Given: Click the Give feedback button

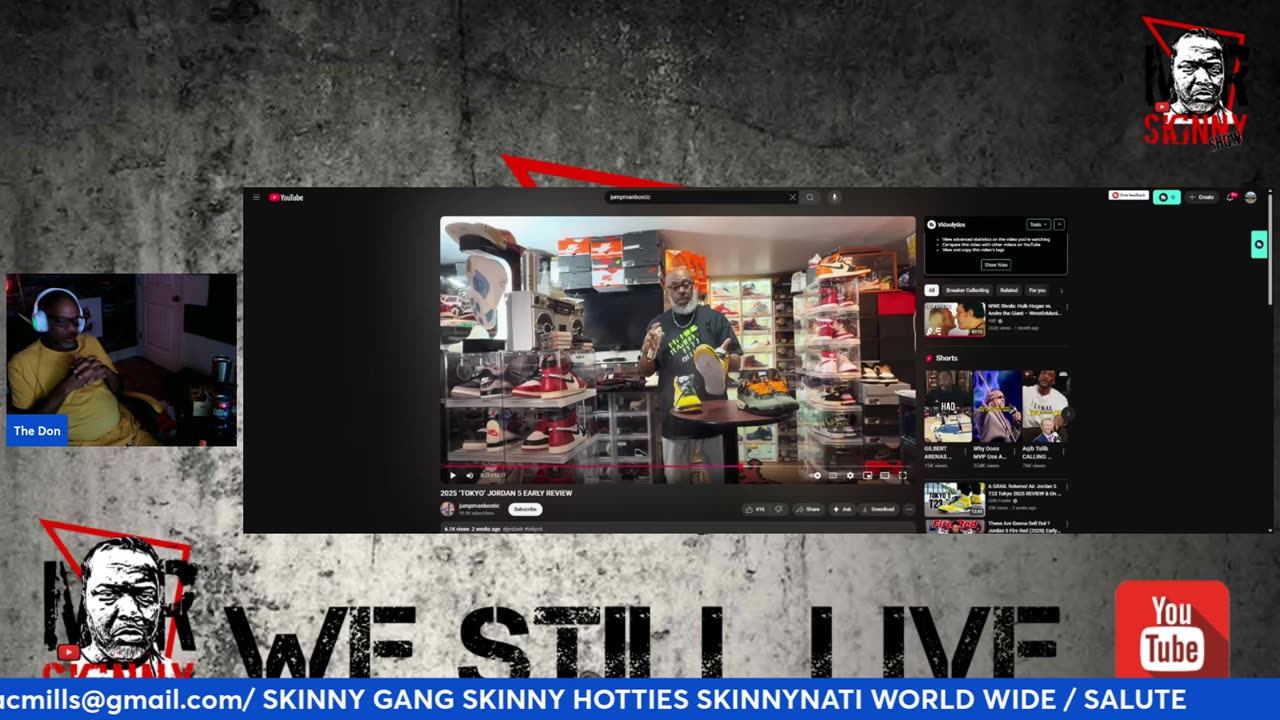Looking at the screenshot, I should click(1129, 196).
